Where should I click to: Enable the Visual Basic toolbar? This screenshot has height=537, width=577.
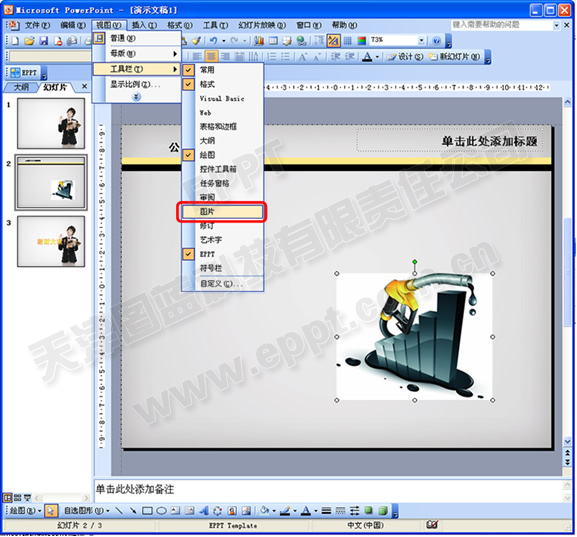point(223,98)
